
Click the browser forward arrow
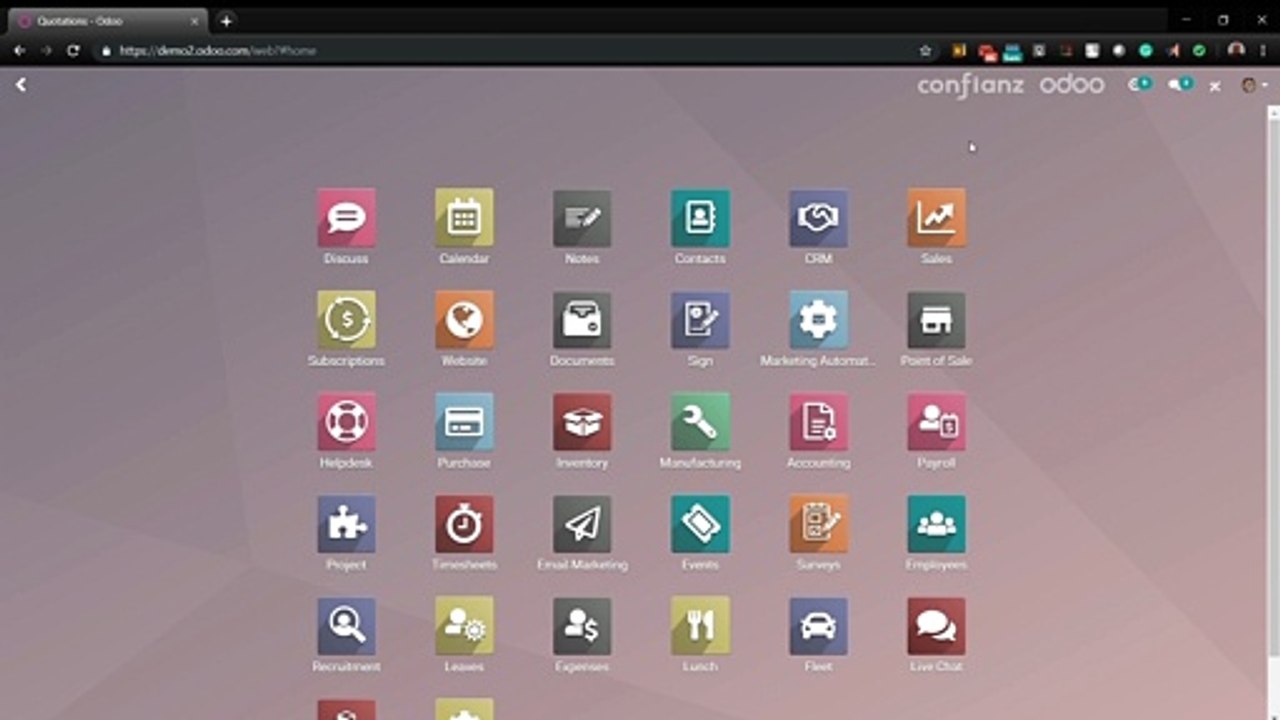point(46,50)
